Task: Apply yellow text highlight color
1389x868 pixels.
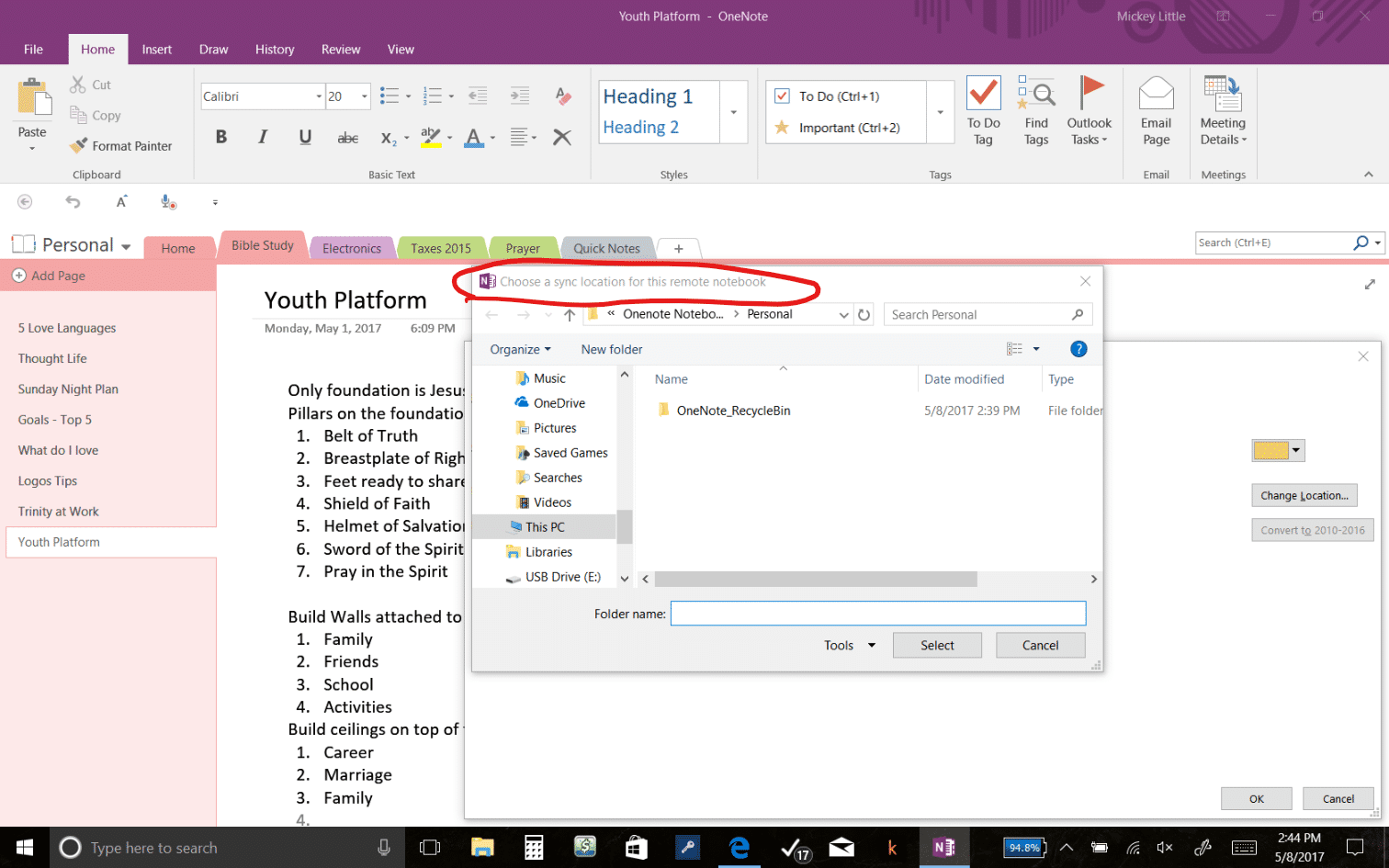Action: (x=430, y=138)
